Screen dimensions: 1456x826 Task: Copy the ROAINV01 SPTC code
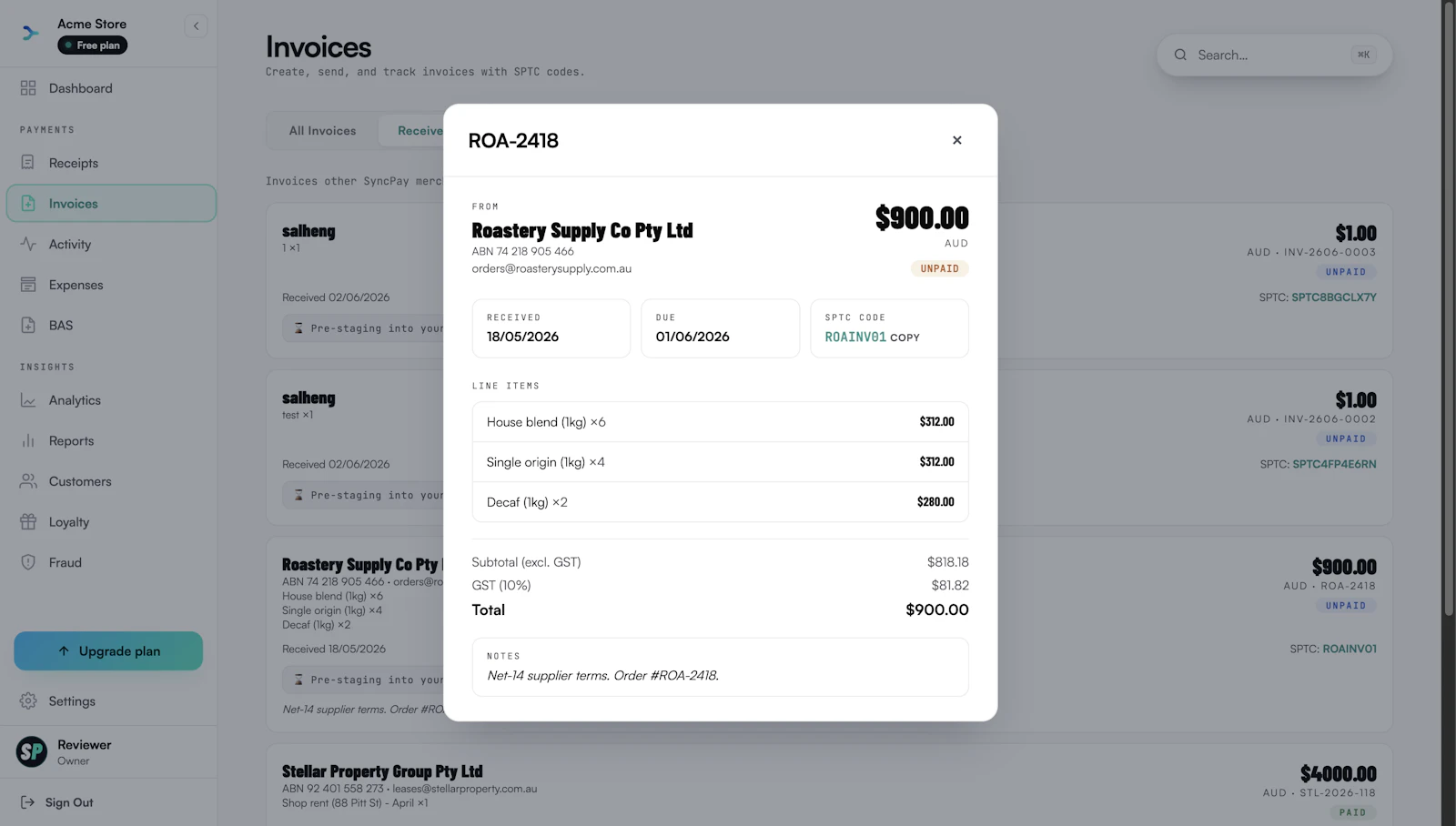coord(905,337)
